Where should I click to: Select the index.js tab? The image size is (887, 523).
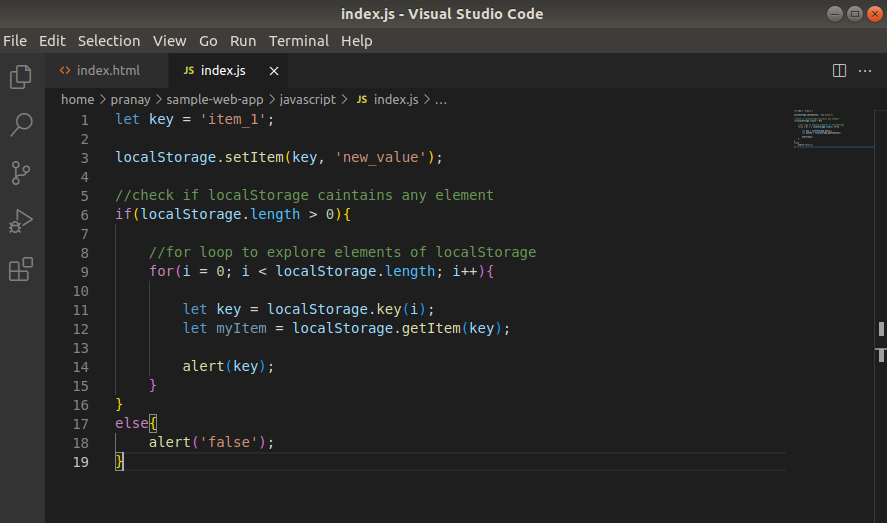[x=228, y=71]
